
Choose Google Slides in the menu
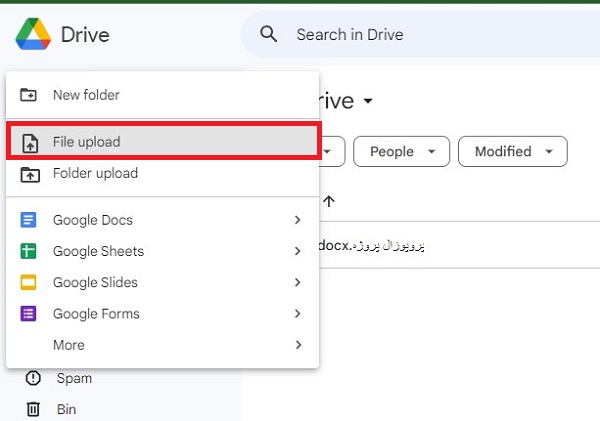[x=163, y=282]
